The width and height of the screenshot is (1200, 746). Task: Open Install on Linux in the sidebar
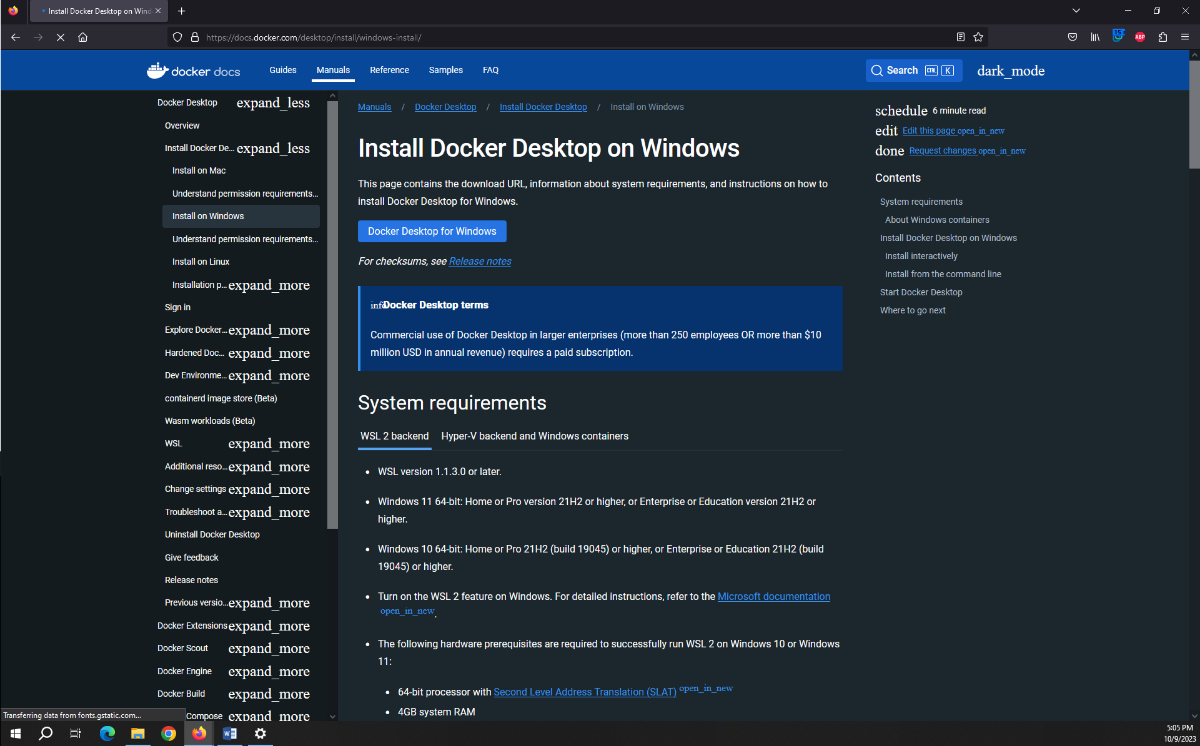click(201, 262)
